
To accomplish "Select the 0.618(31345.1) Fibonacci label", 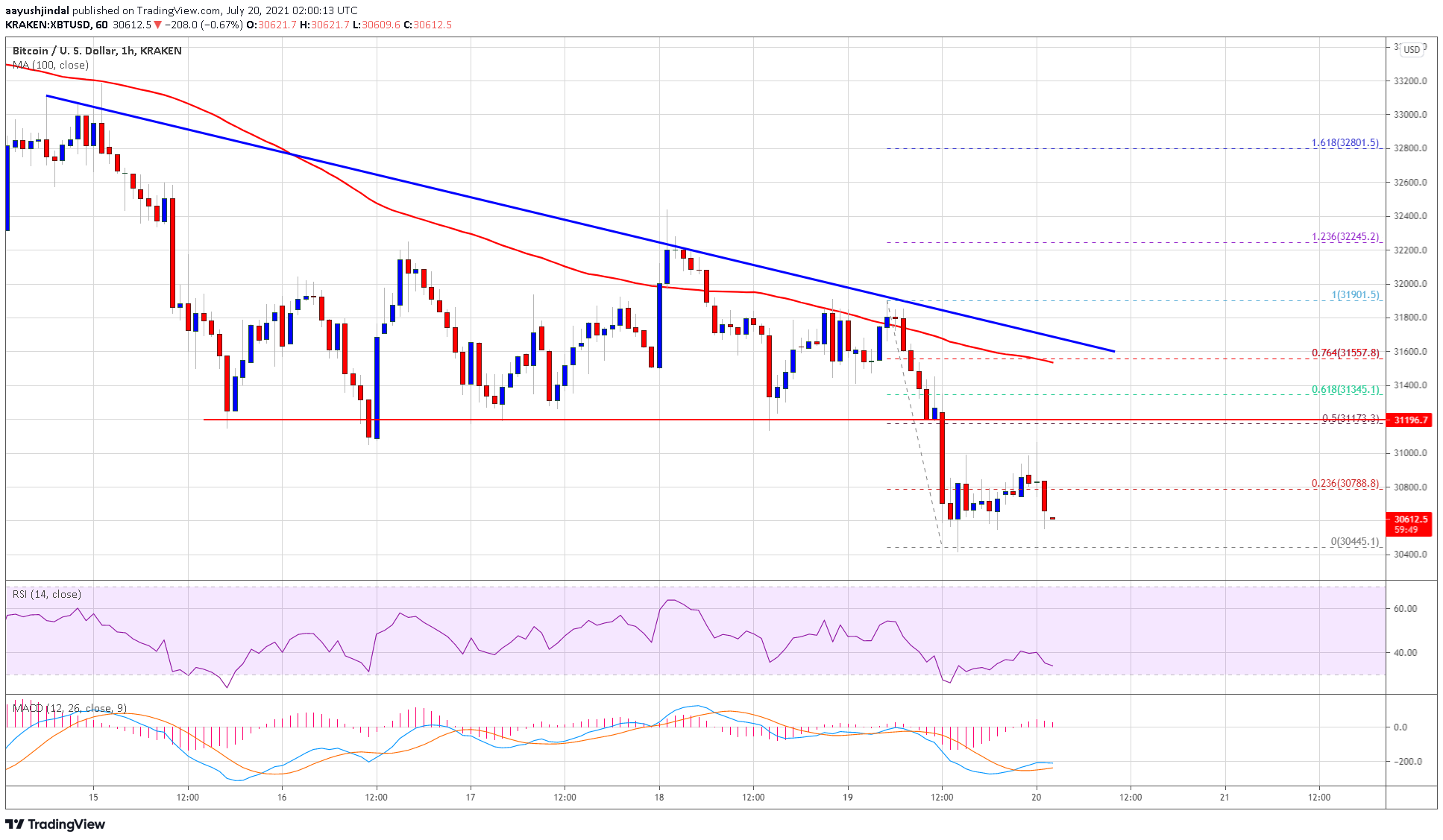I will click(x=1345, y=389).
